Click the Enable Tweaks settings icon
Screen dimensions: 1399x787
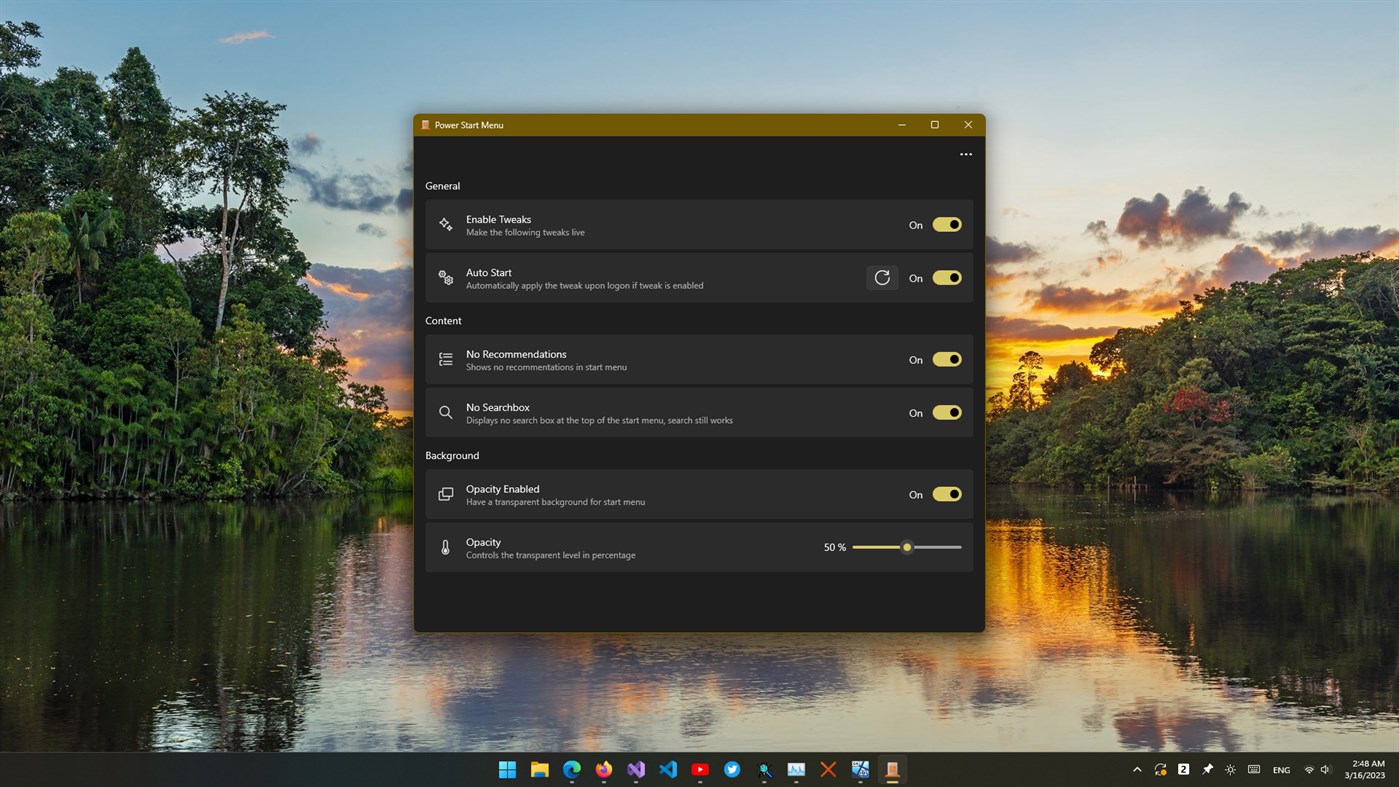445,225
